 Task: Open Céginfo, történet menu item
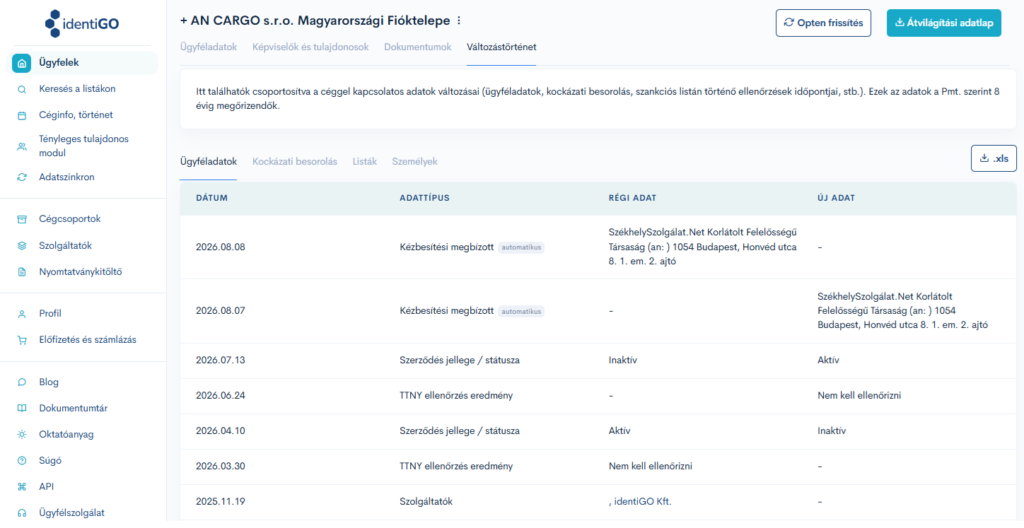pos(76,115)
